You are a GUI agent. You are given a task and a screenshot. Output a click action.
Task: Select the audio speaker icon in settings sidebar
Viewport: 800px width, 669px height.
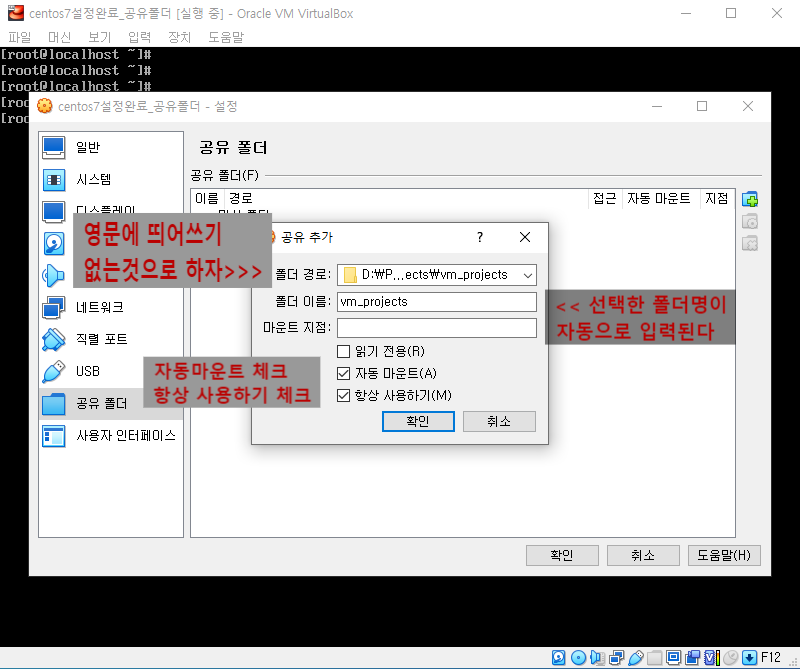[54, 276]
